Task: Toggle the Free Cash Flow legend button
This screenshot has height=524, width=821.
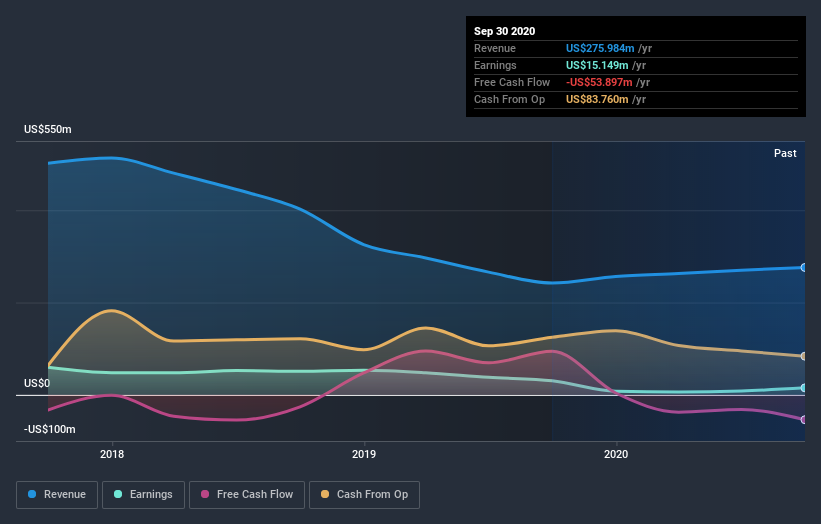Action: click(x=247, y=495)
